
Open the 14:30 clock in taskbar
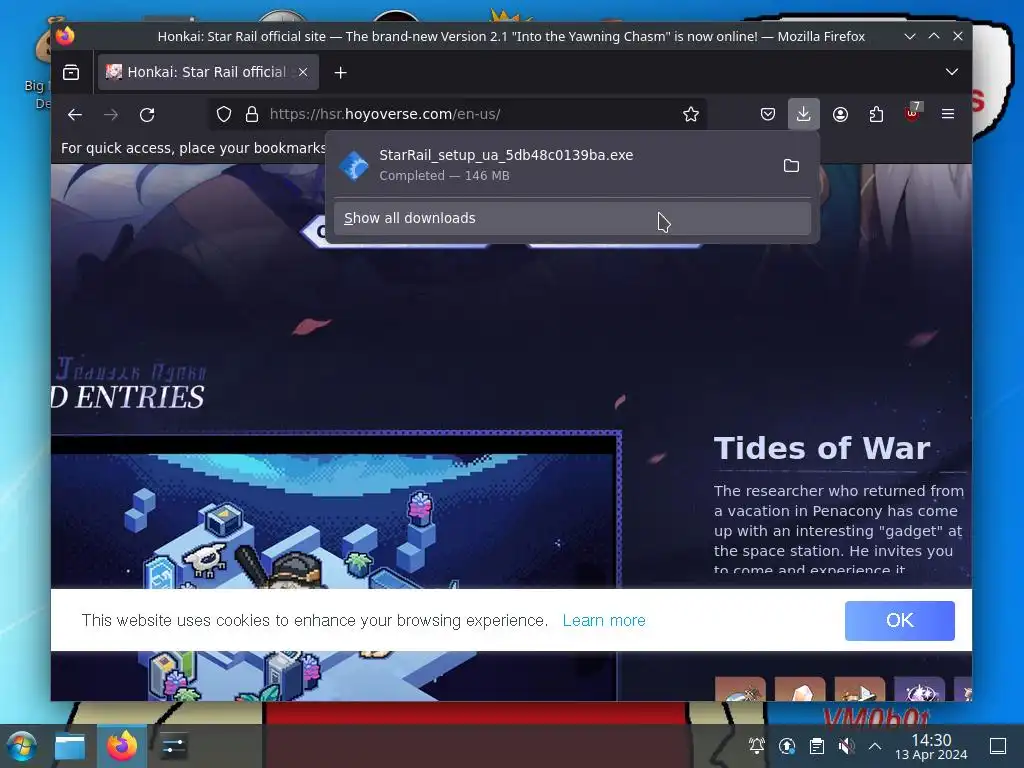click(x=931, y=746)
